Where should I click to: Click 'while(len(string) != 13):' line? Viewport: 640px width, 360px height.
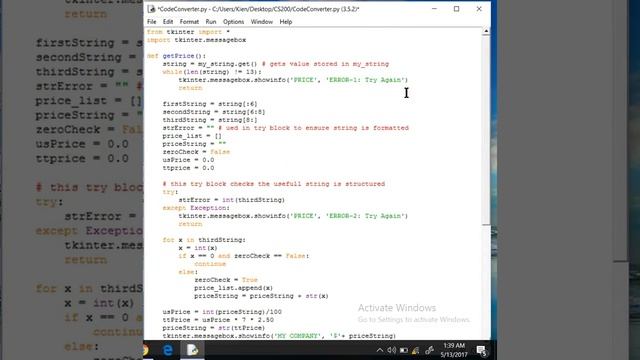212,72
